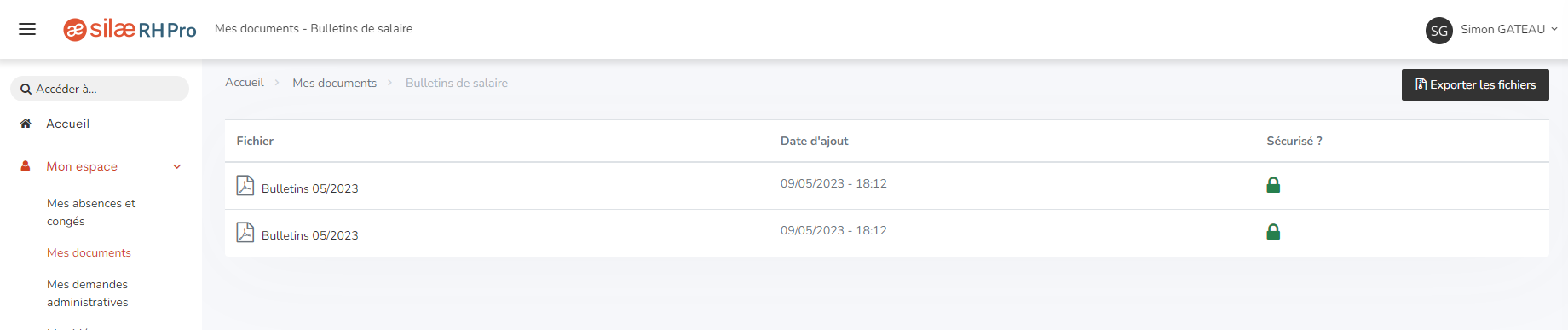Open Mes demandes administratives in sidebar
Image resolution: width=1568 pixels, height=330 pixels.
[88, 293]
